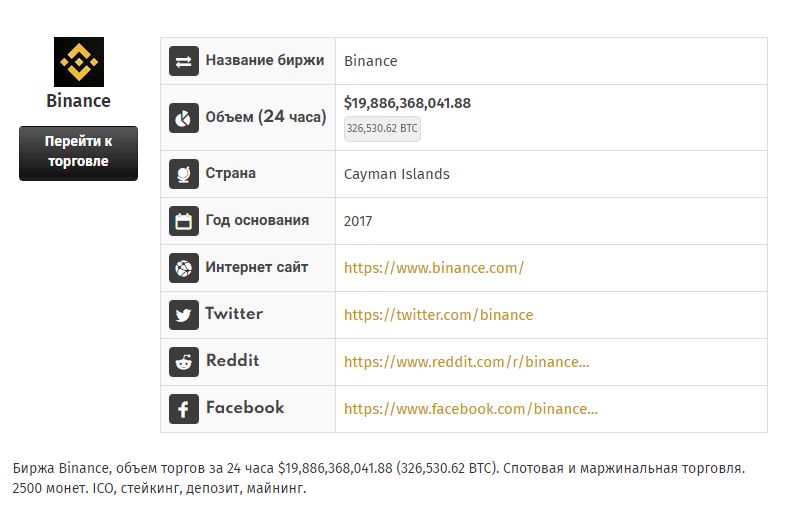Open the twitter.com/binance link
This screenshot has width=796, height=507.
coord(438,315)
